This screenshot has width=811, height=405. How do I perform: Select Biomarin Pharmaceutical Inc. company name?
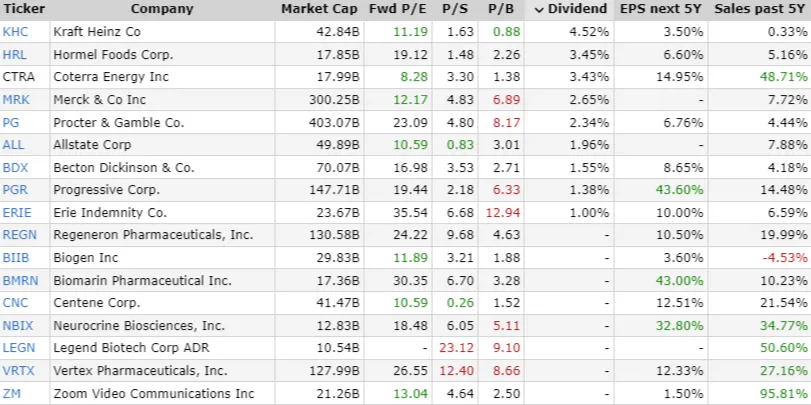tap(142, 280)
